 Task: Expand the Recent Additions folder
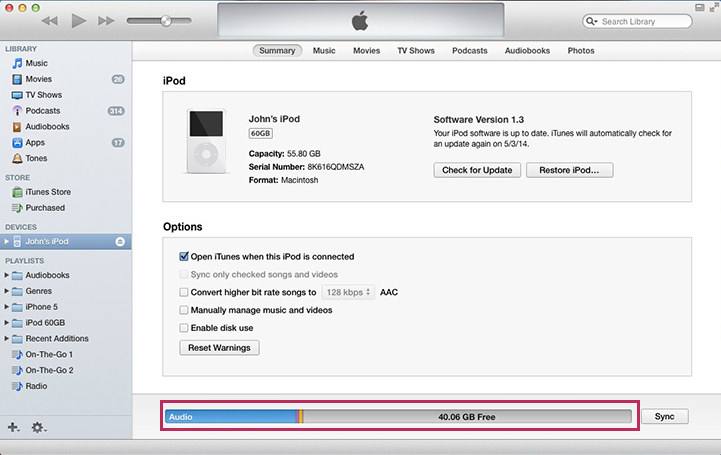[6, 338]
